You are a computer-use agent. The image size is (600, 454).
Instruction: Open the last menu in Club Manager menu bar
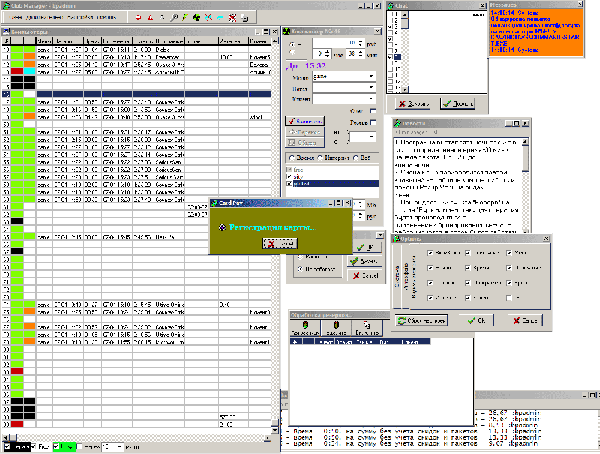[x=105, y=17]
